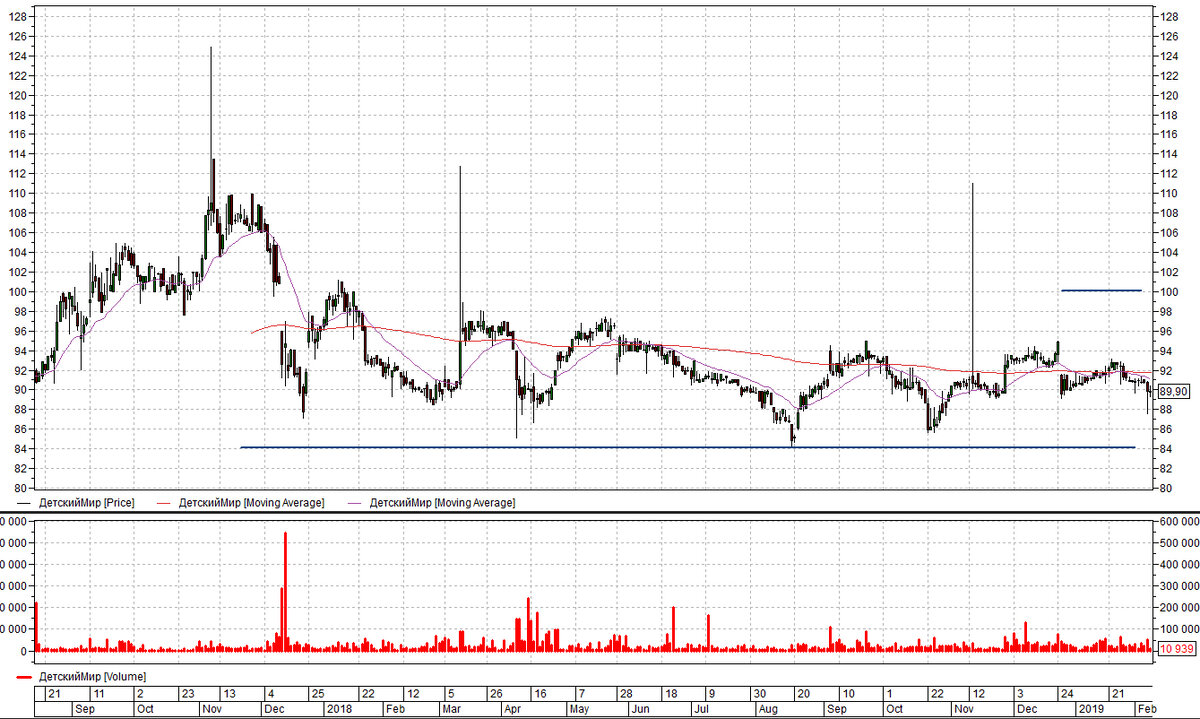Click the date tick labeled 24
This screenshot has height=719, width=1200.
tap(1068, 693)
